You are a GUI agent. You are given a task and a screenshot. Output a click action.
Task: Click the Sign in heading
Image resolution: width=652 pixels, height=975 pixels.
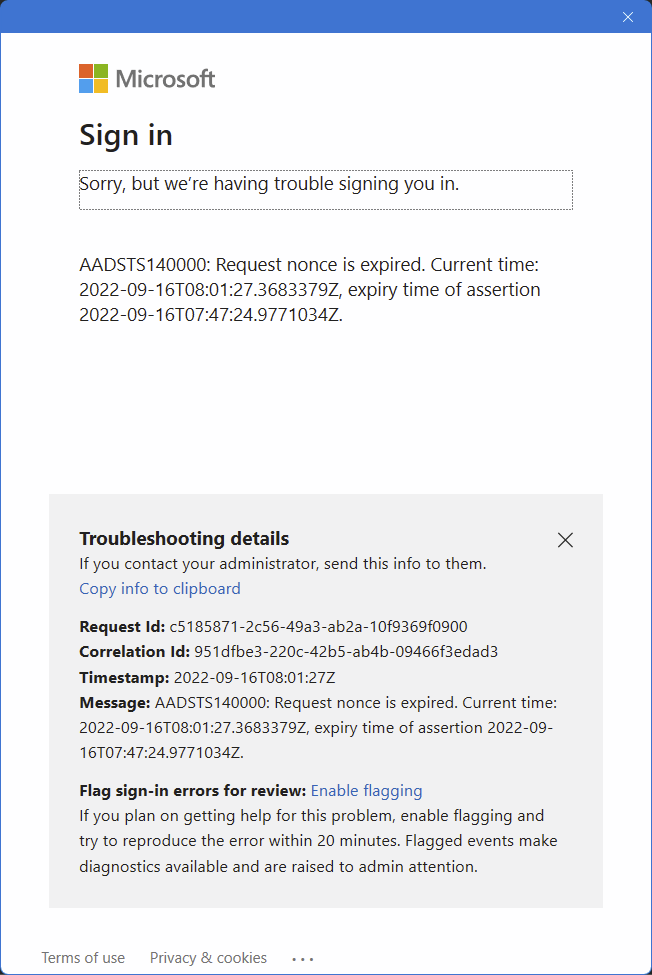pos(126,135)
